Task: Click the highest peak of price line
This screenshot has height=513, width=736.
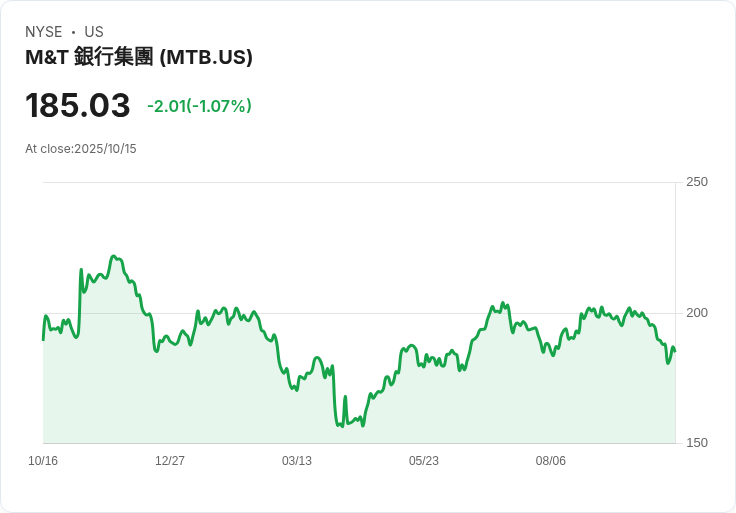Action: (x=114, y=256)
